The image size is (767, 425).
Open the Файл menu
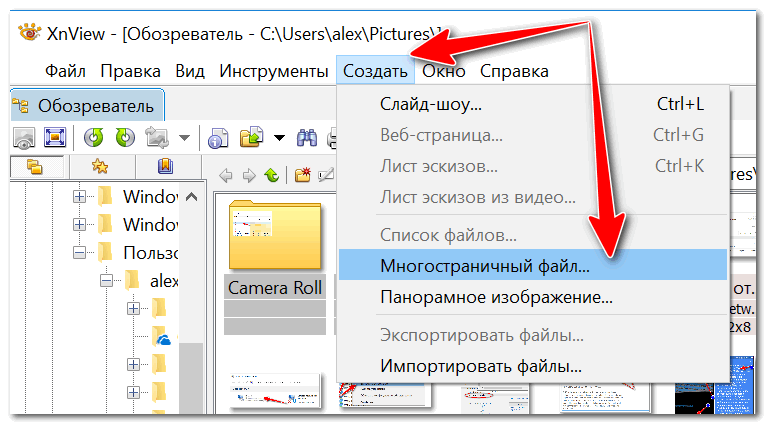click(x=65, y=71)
